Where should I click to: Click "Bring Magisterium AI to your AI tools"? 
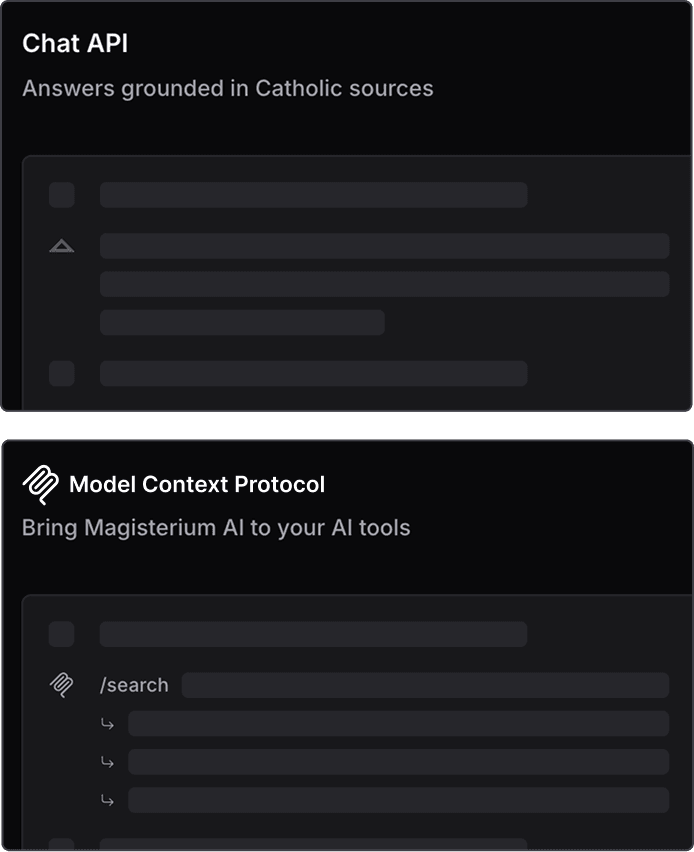216,527
